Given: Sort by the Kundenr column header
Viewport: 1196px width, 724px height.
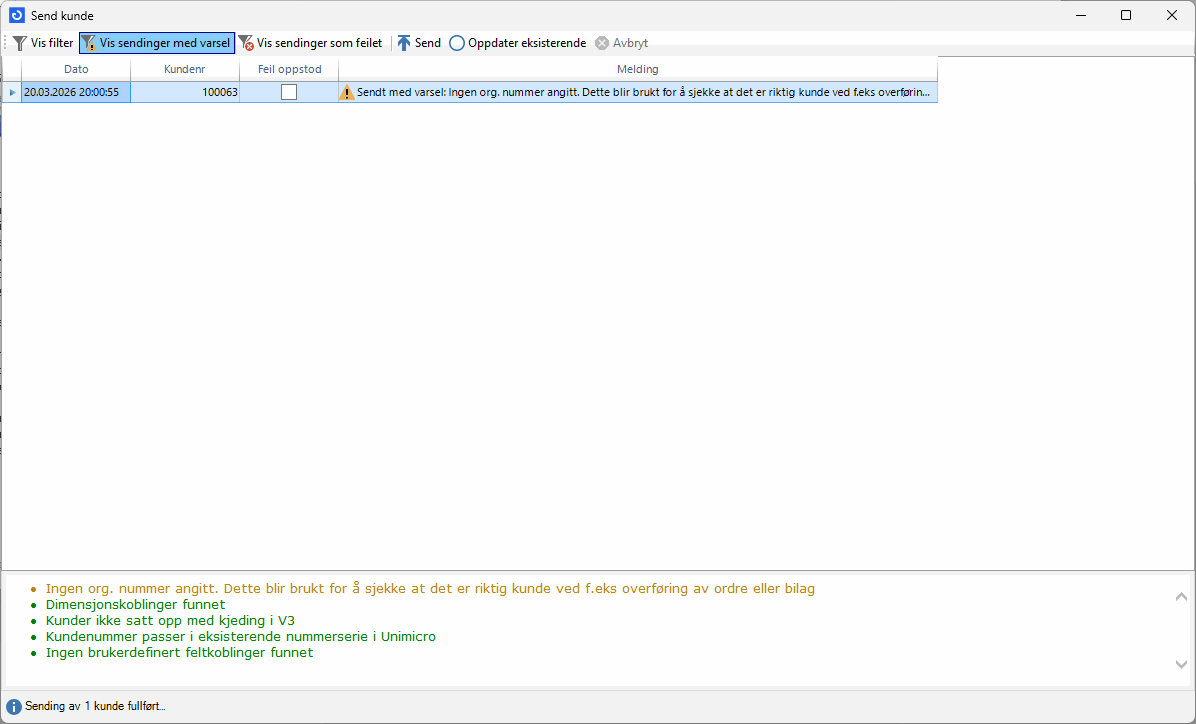Looking at the screenshot, I should 184,69.
